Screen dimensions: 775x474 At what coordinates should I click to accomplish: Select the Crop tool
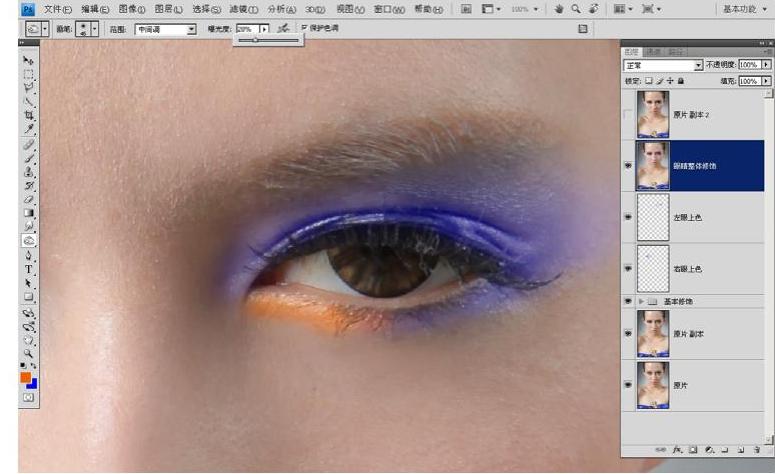(28, 115)
